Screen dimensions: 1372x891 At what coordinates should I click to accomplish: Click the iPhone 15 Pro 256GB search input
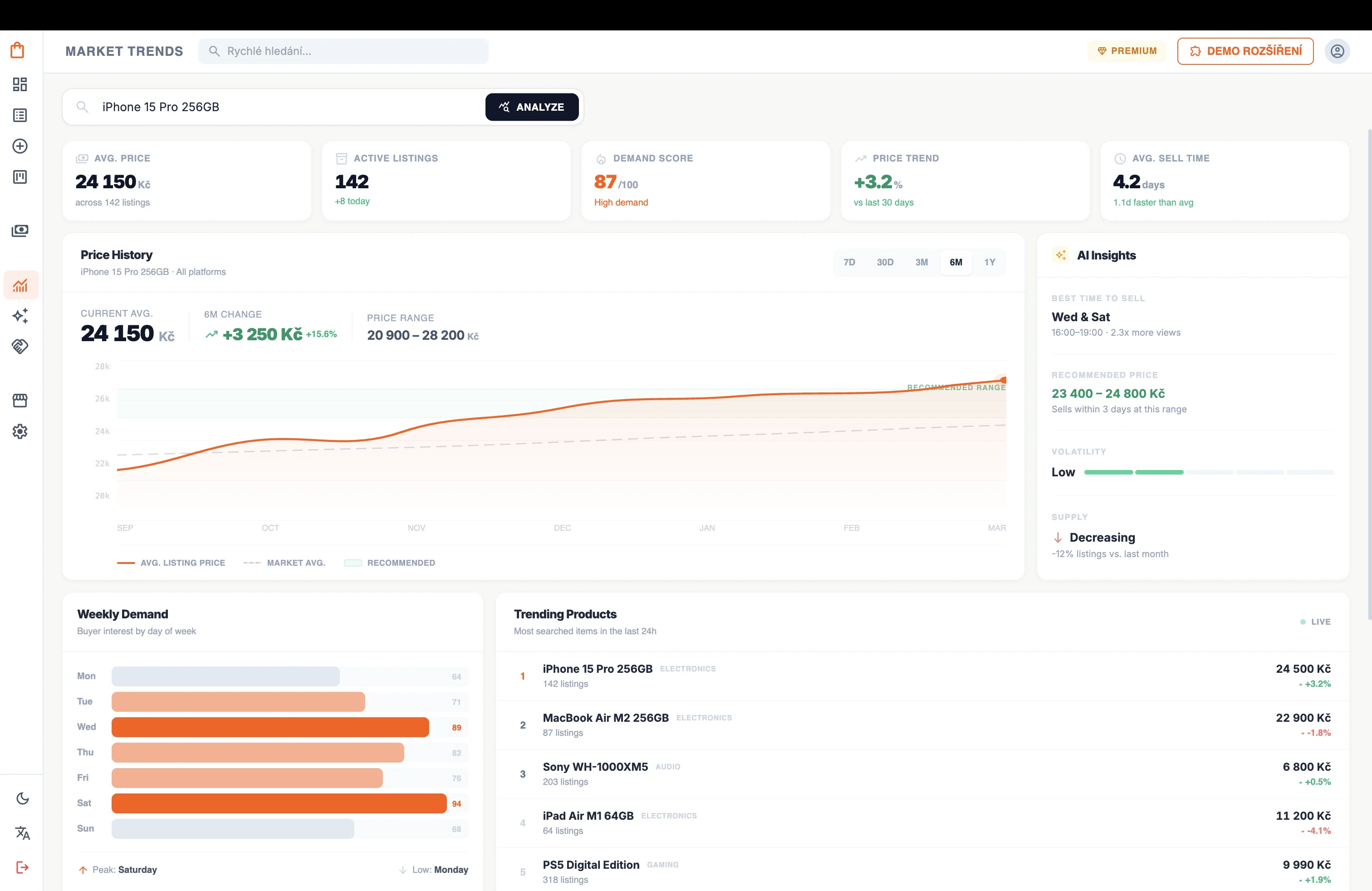coord(288,107)
